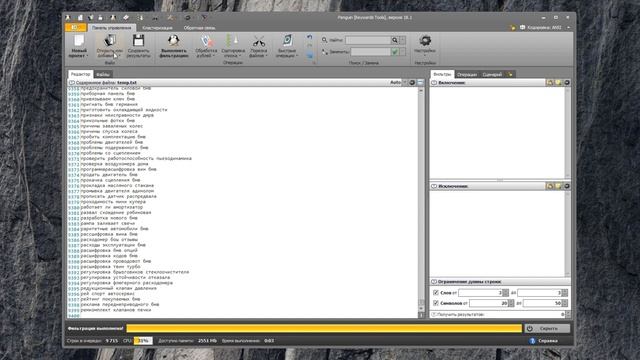Click the Получить результатов stepper
Viewport: 640px width, 360px height.
point(568,314)
